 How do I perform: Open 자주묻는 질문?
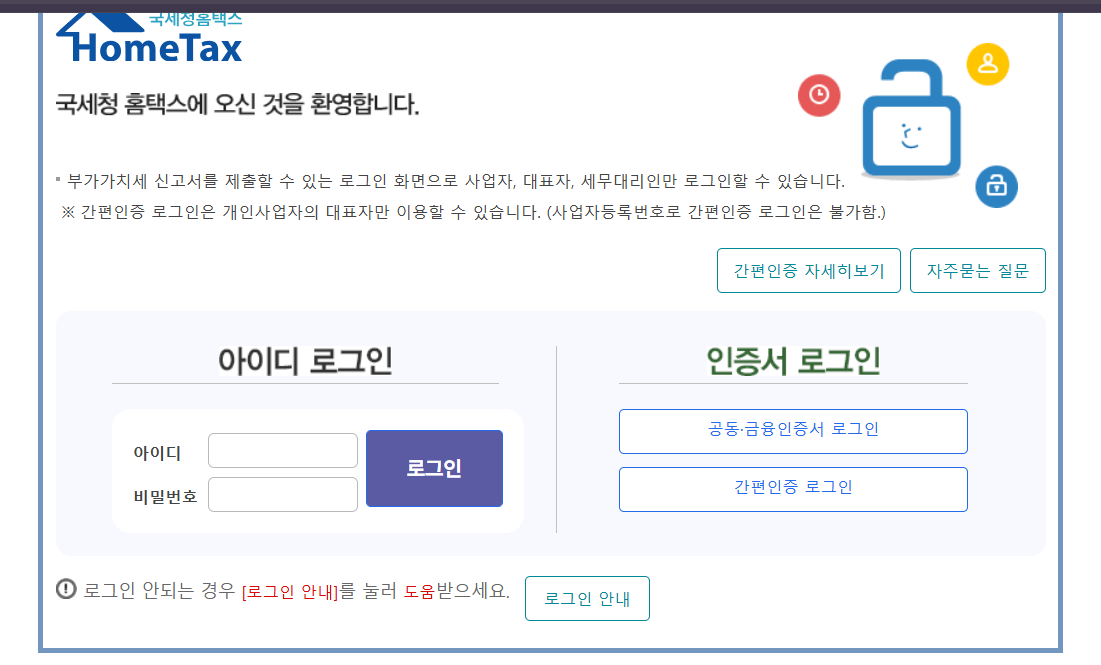(977, 270)
